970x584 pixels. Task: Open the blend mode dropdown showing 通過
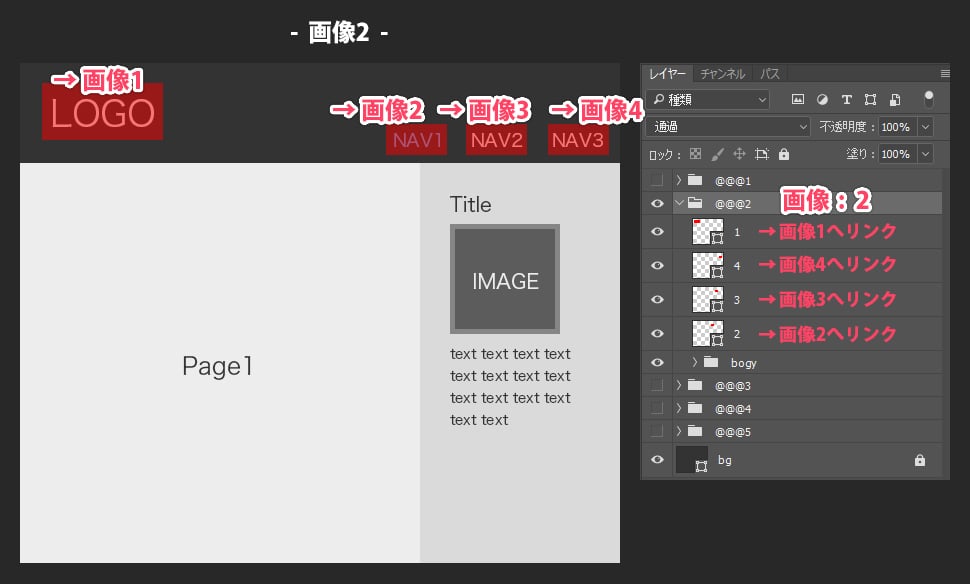729,127
